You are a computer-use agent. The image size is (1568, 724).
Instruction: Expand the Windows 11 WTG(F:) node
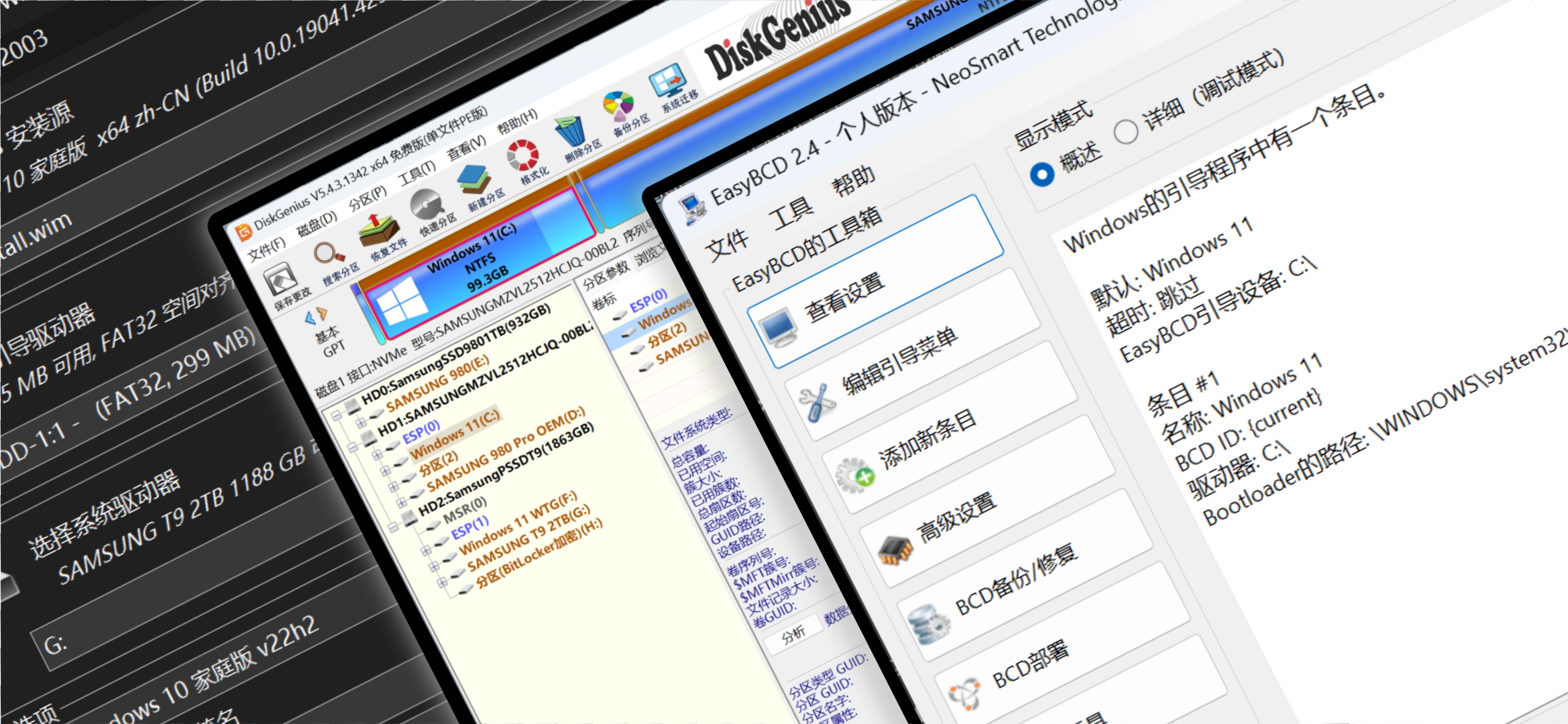pos(426,551)
